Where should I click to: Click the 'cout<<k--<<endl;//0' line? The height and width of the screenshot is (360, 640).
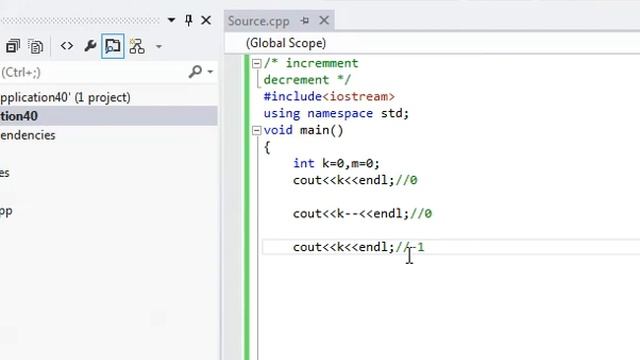(362, 214)
